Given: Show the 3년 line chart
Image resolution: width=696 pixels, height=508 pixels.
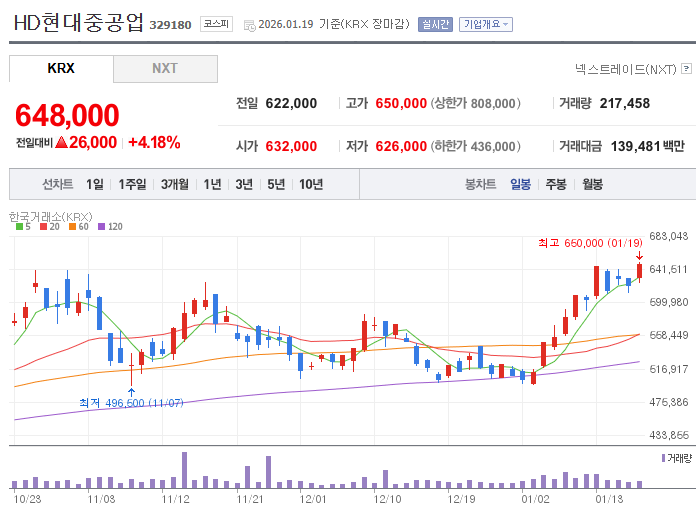Looking at the screenshot, I should tap(244, 184).
